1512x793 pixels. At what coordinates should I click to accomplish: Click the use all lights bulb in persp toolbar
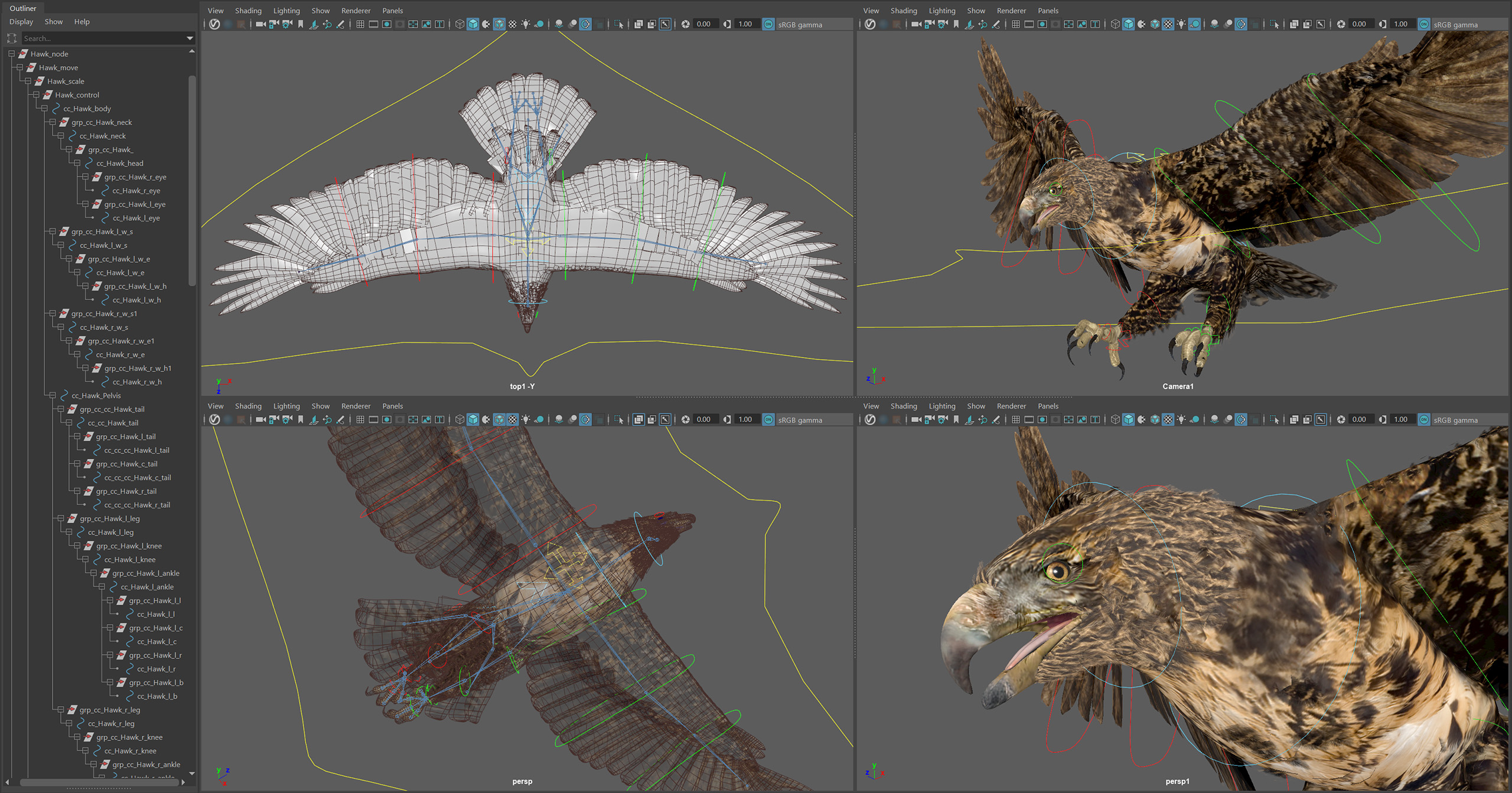tap(526, 419)
